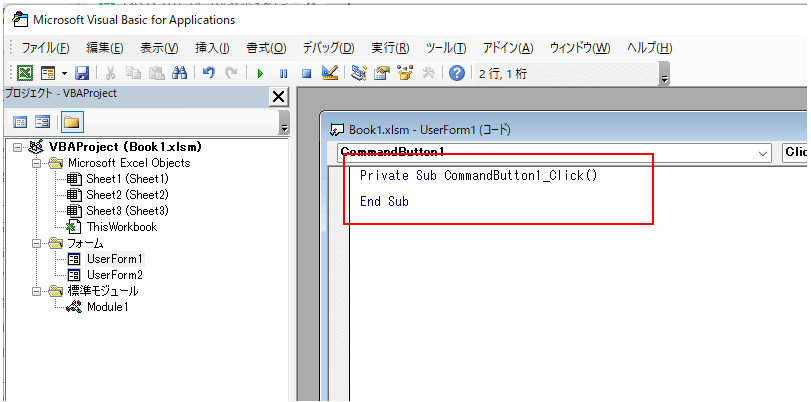The image size is (811, 402).
Task: Click the End Sub code line
Action: tap(384, 201)
